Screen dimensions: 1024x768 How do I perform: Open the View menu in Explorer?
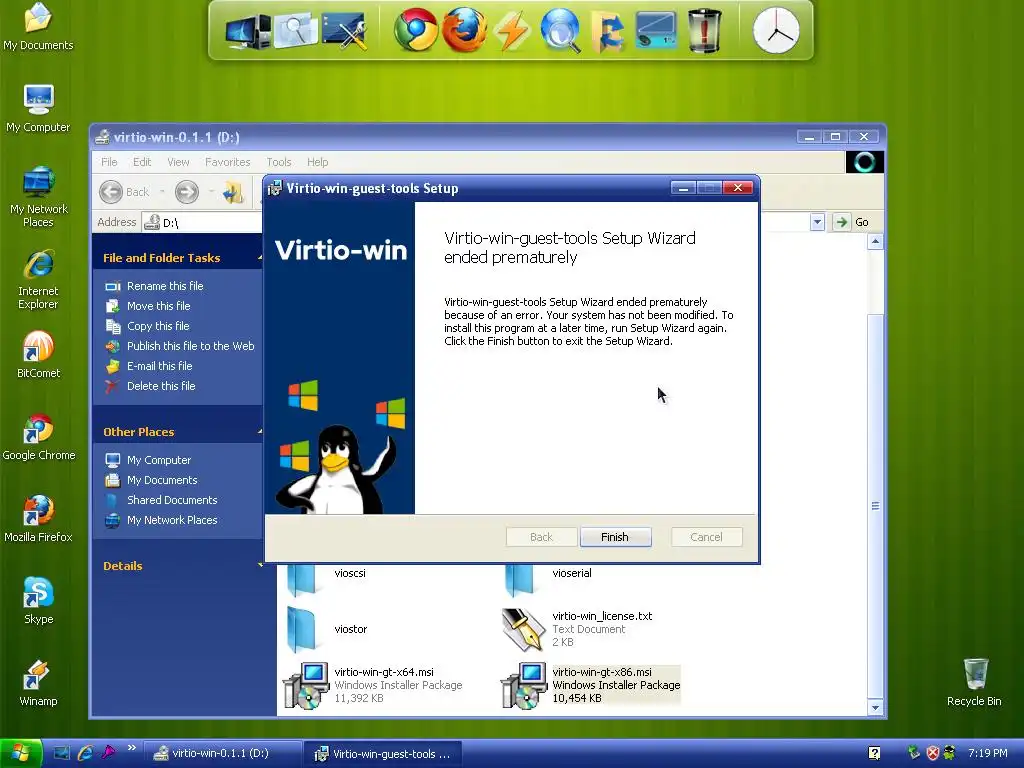178,162
